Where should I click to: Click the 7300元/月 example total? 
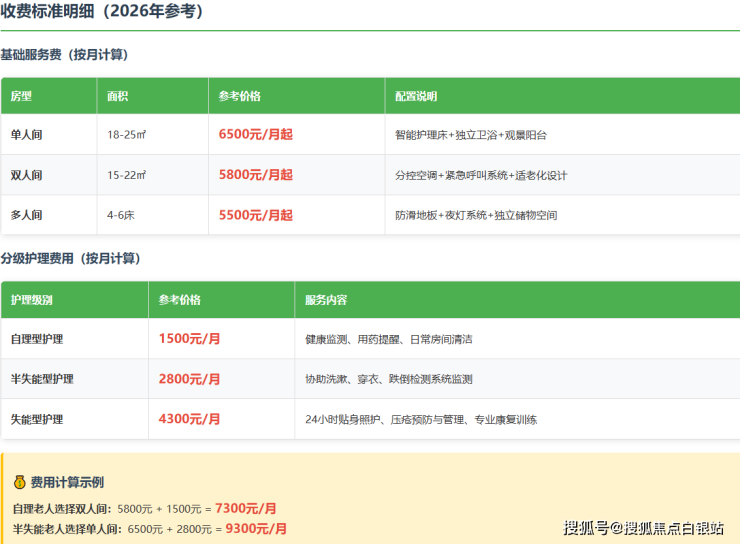246,508
